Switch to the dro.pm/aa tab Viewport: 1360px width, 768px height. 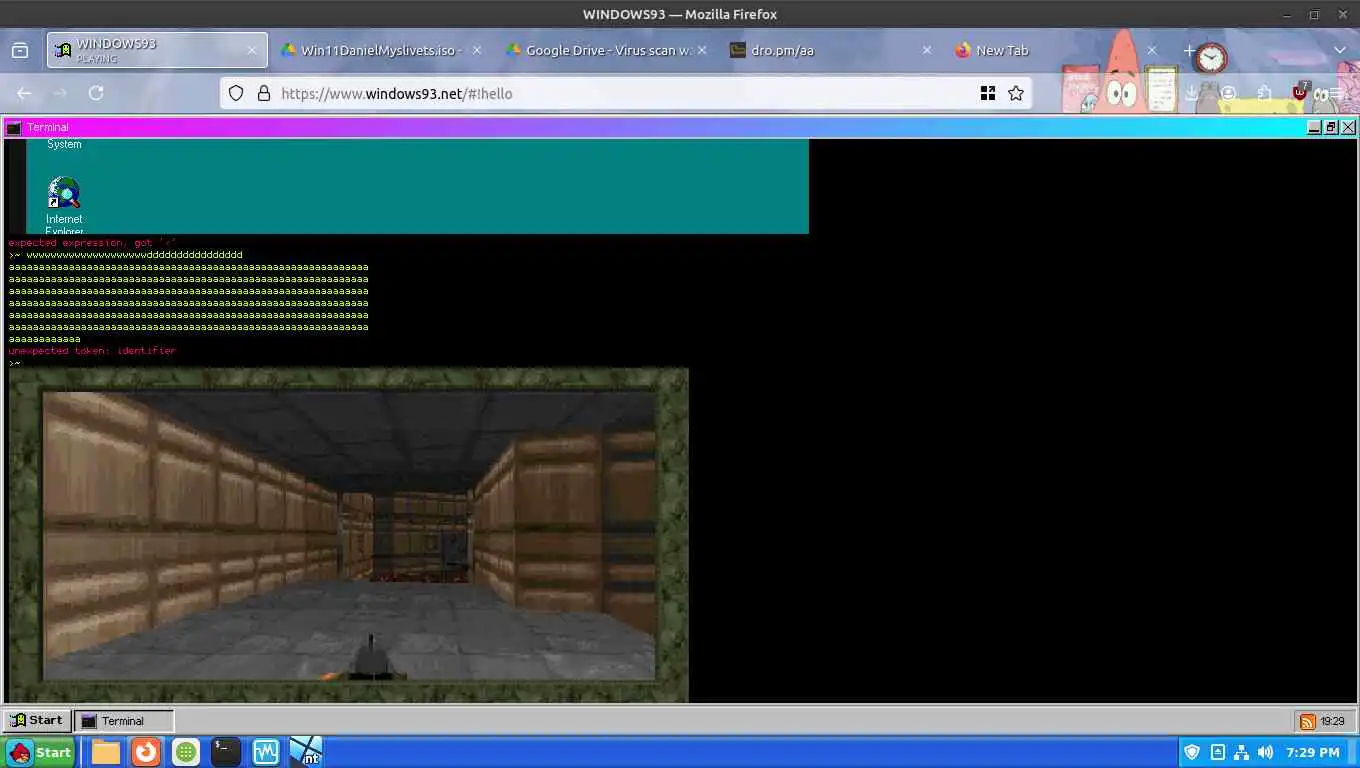click(x=830, y=50)
